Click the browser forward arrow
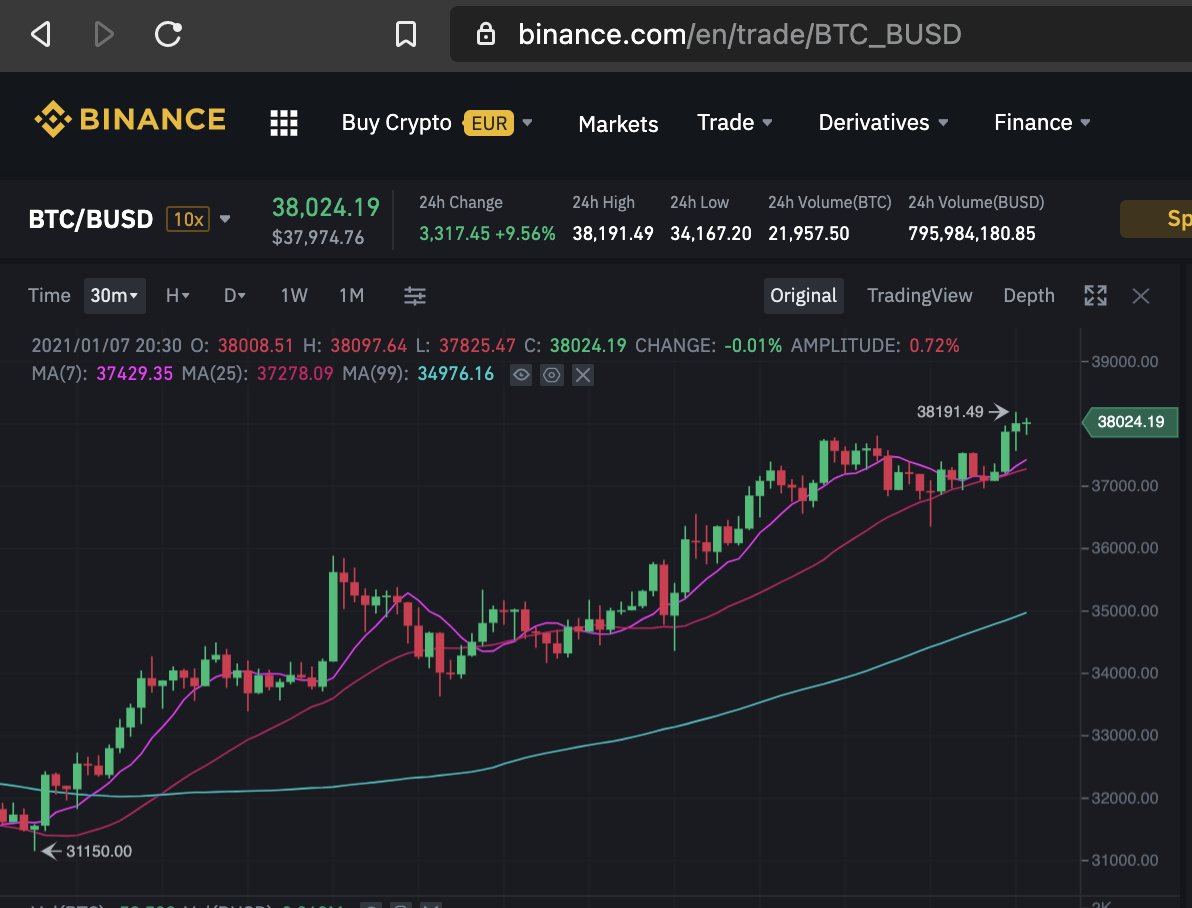 tap(103, 34)
